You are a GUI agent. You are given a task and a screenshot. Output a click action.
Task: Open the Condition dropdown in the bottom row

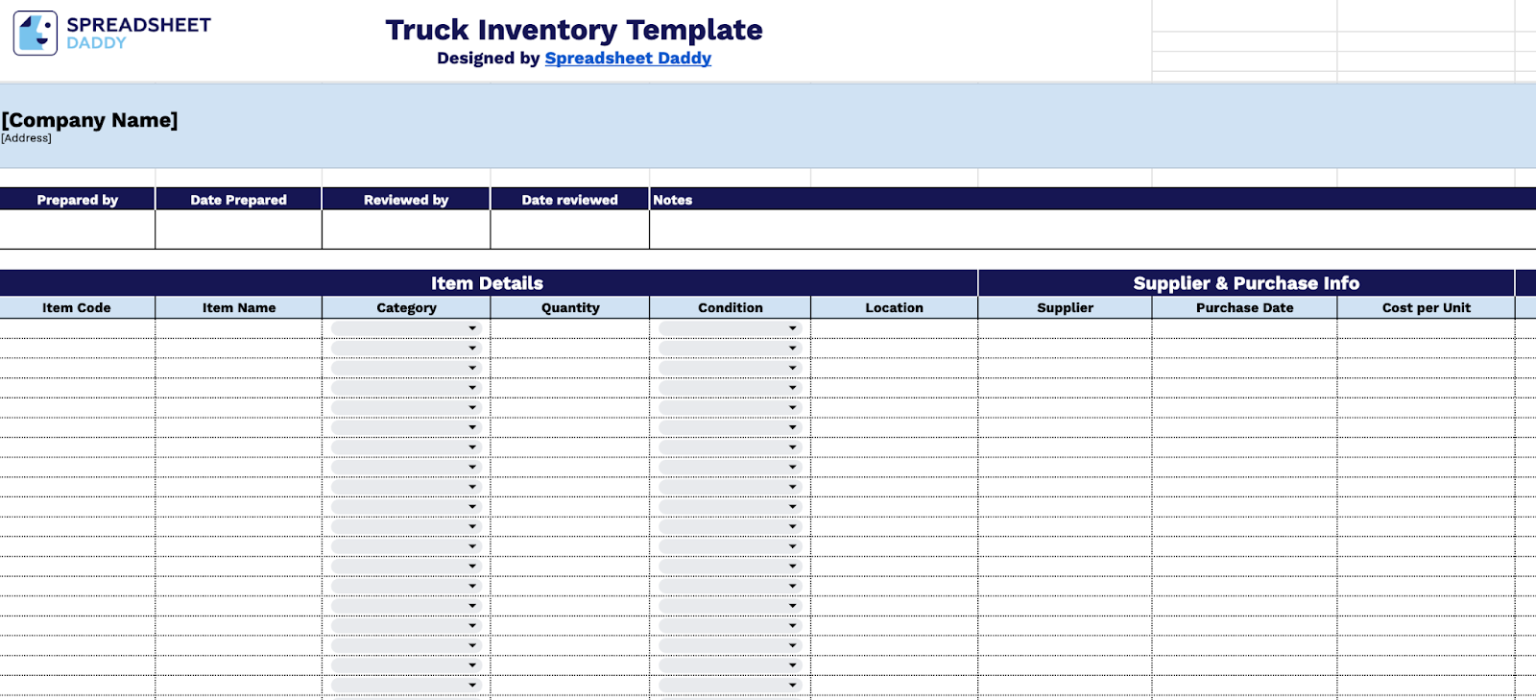tap(792, 685)
